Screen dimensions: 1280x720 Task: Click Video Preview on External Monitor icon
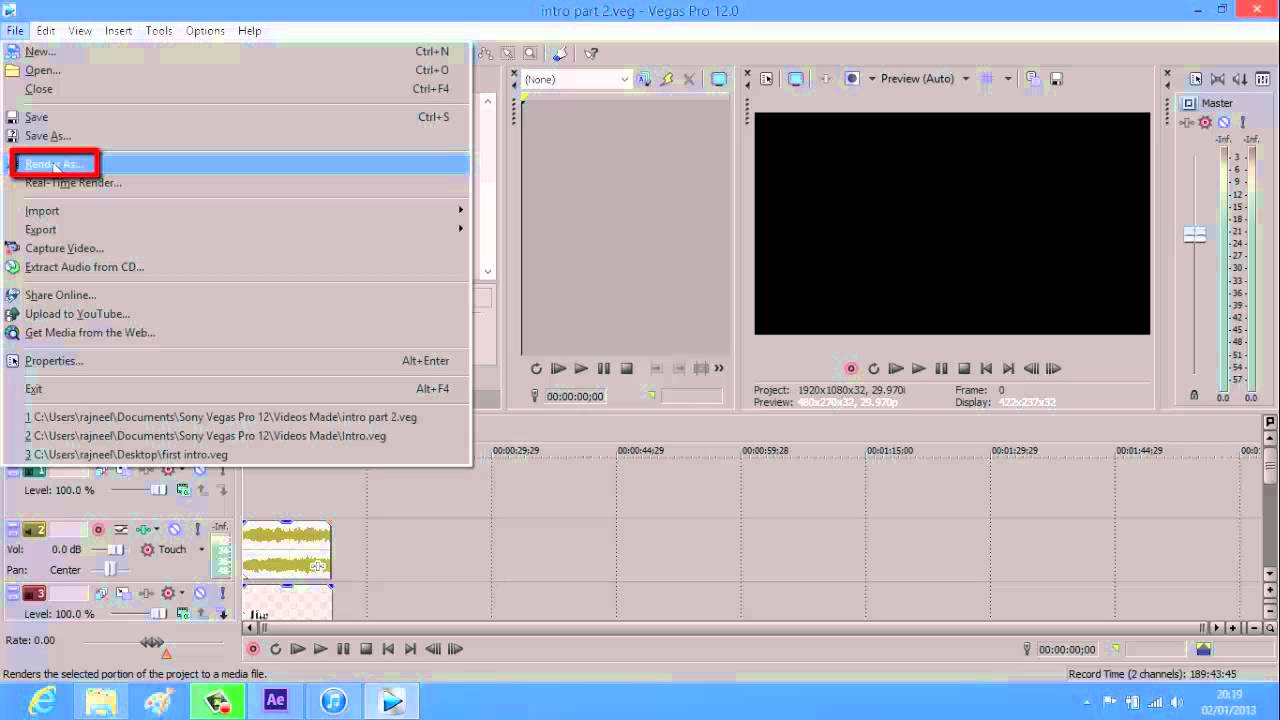(795, 79)
